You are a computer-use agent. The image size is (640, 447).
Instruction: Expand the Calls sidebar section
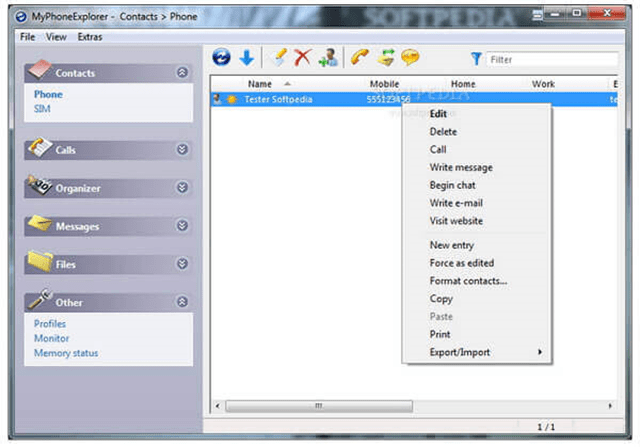[182, 149]
